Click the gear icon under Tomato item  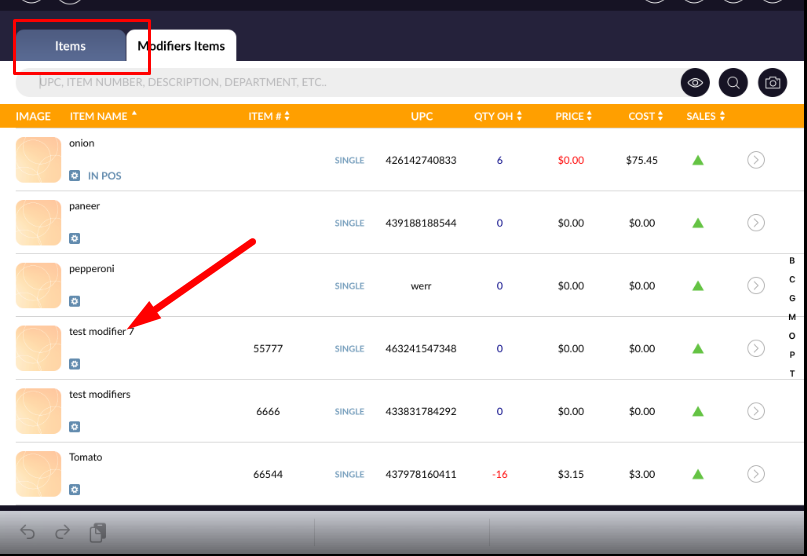pyautogui.click(x=75, y=489)
